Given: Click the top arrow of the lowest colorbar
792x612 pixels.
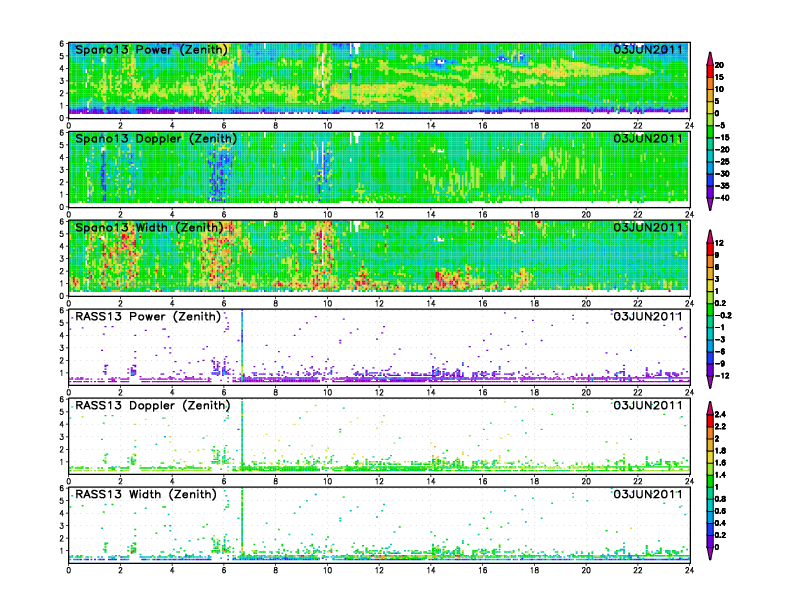Looking at the screenshot, I should point(710,406).
